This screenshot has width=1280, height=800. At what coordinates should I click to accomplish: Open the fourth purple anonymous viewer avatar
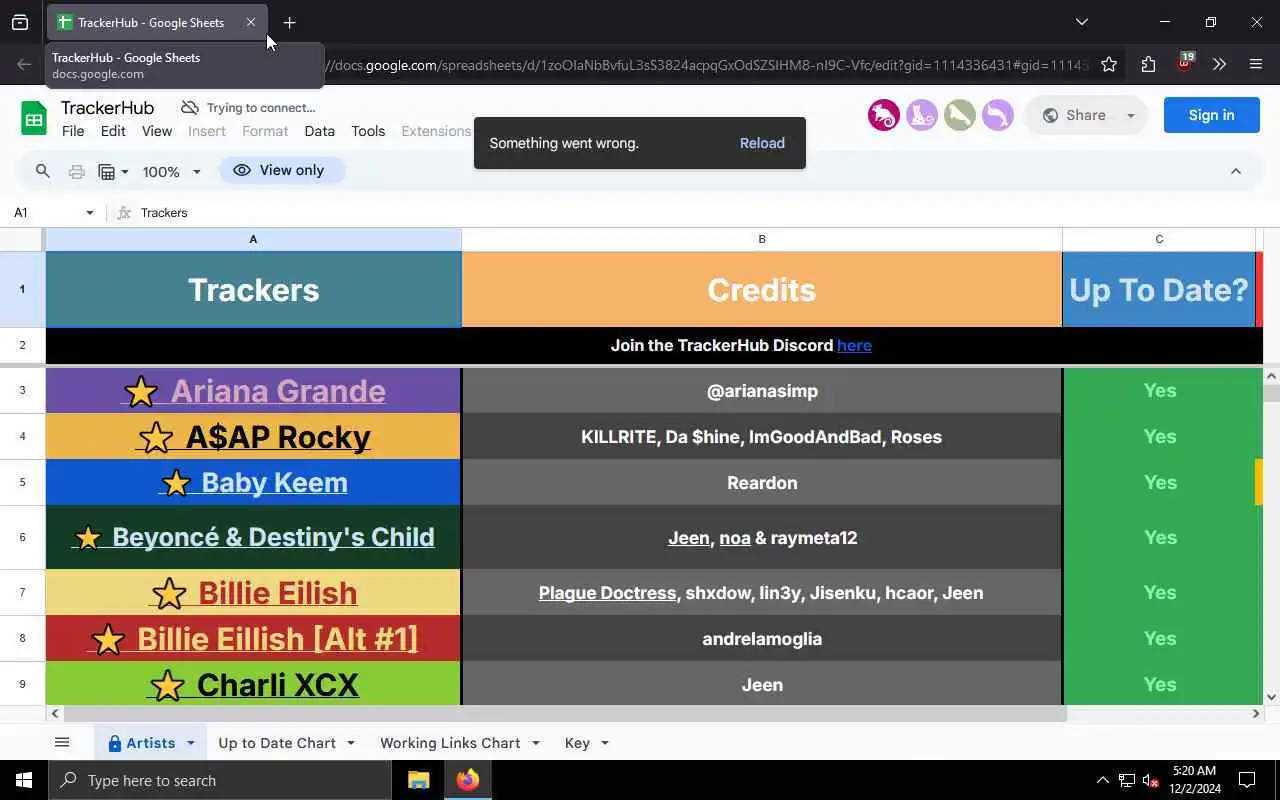(998, 116)
